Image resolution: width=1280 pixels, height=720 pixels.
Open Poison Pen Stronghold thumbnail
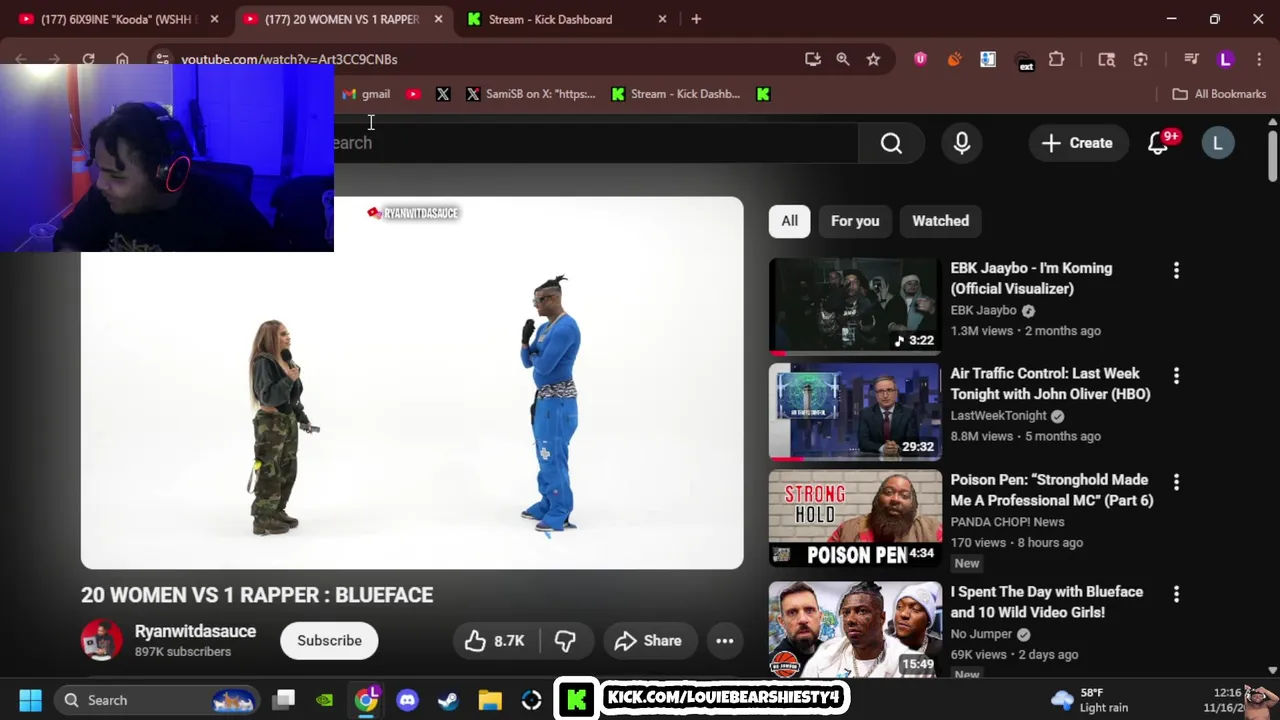pos(855,518)
